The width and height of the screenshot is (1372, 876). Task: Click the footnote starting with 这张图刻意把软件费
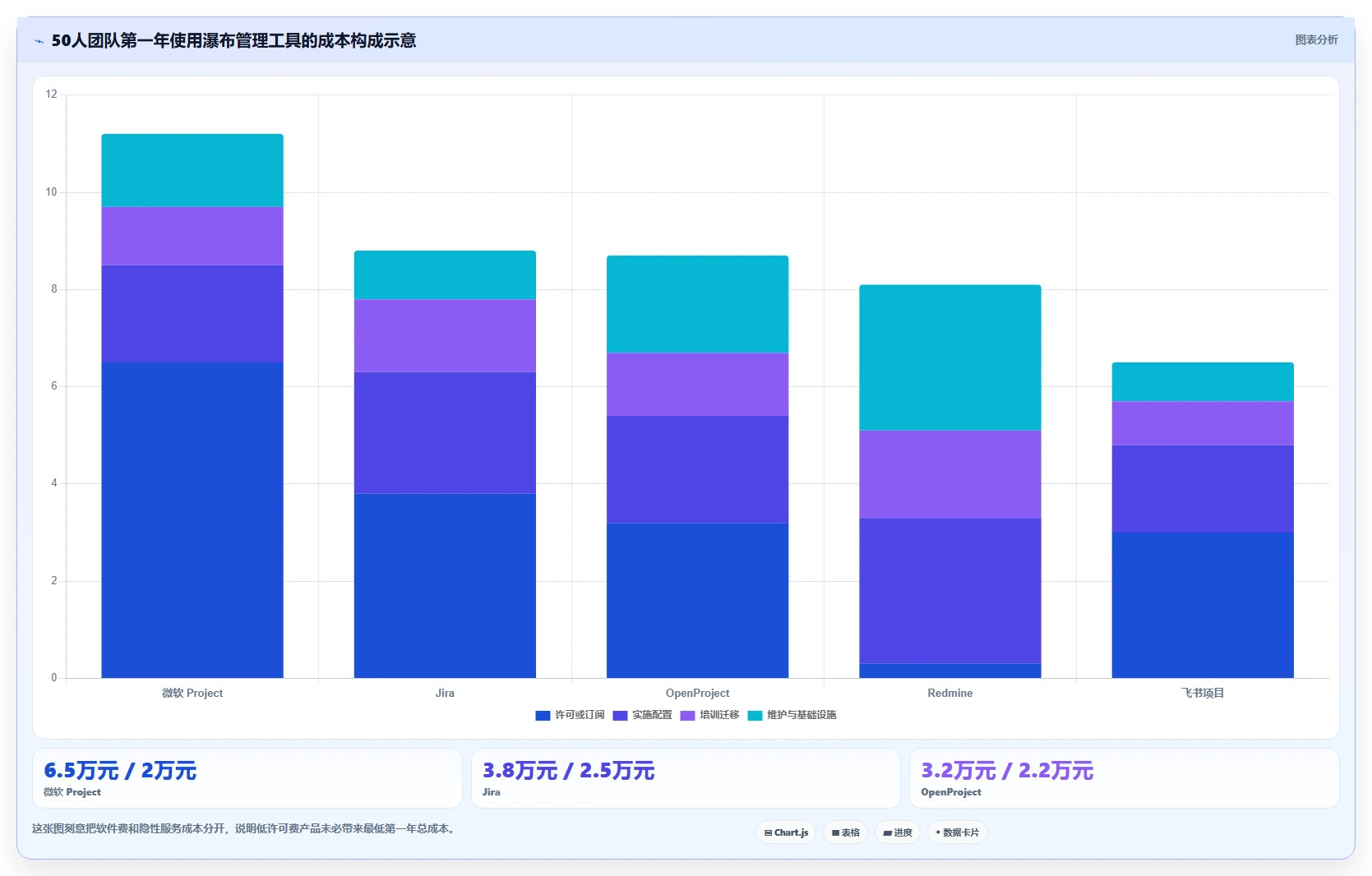[x=244, y=828]
